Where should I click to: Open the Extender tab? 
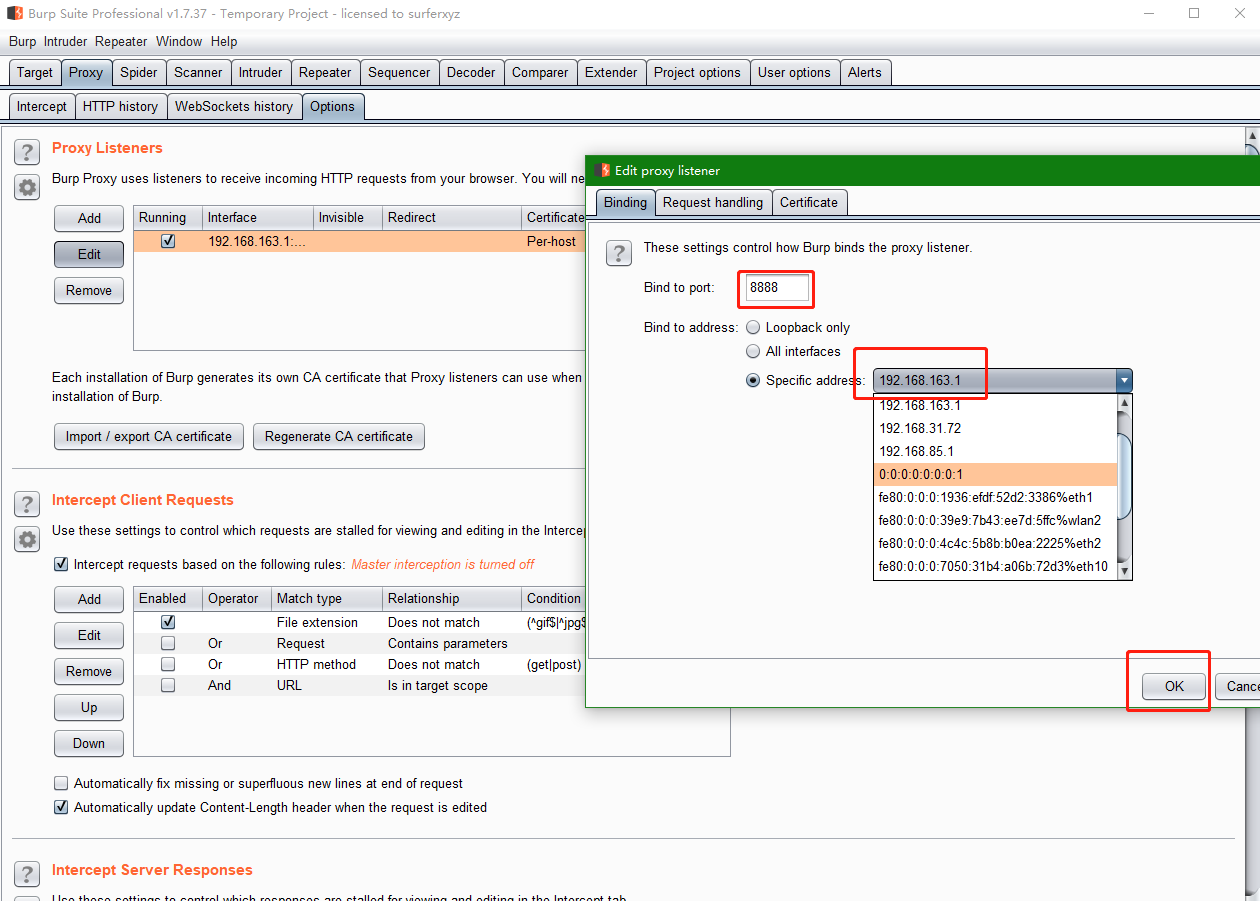611,72
